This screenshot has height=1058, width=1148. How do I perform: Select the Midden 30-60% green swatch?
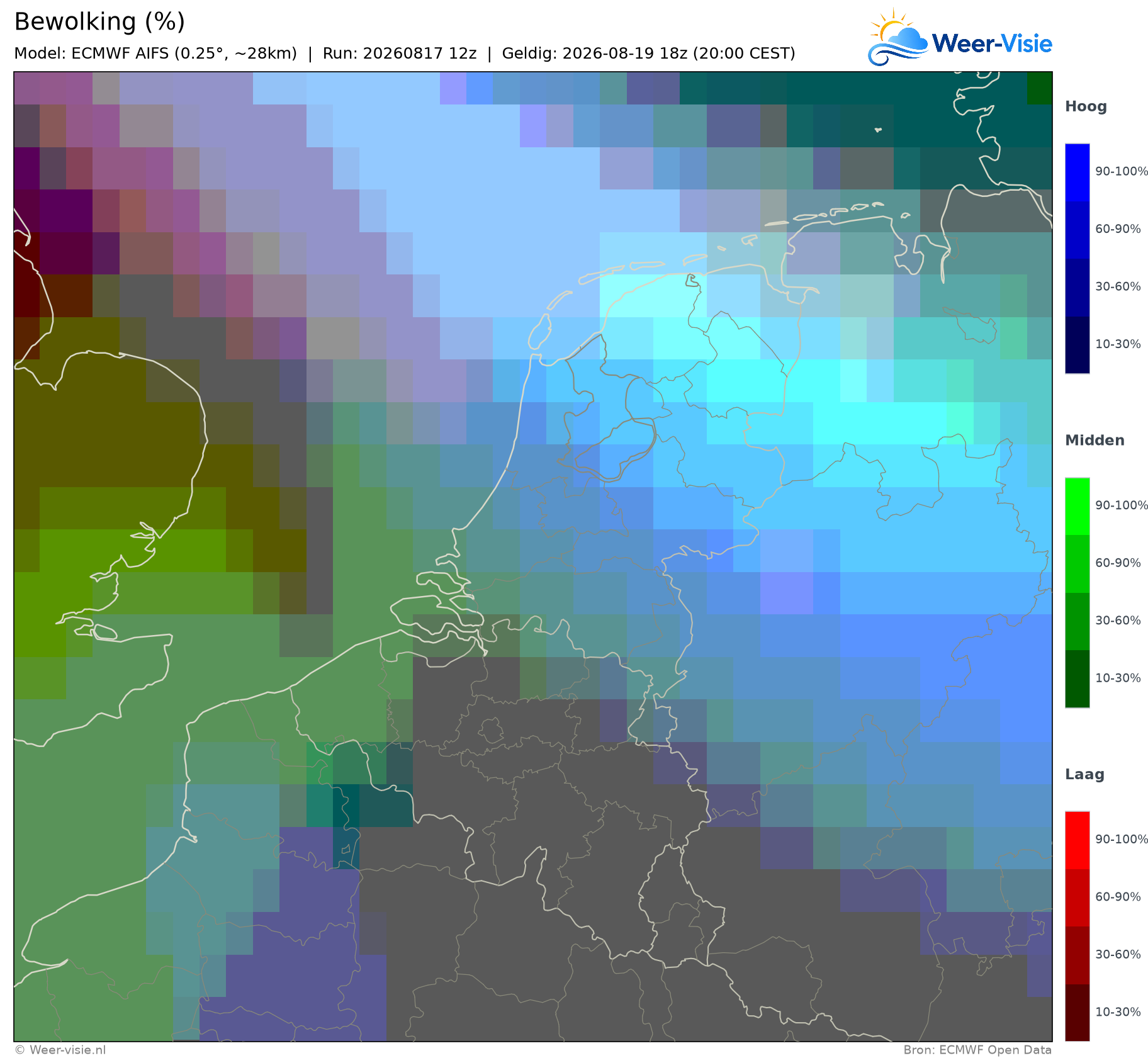(x=1077, y=621)
